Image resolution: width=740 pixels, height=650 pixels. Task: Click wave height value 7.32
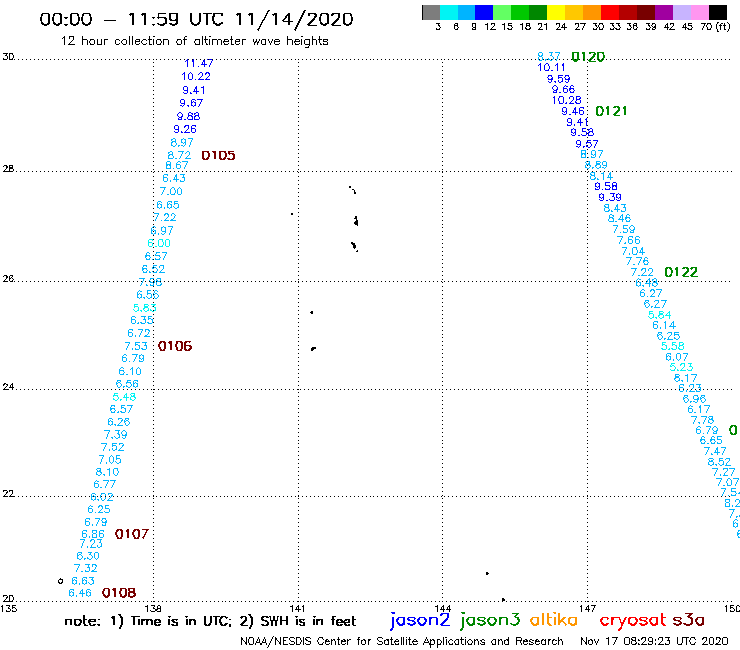point(85,568)
